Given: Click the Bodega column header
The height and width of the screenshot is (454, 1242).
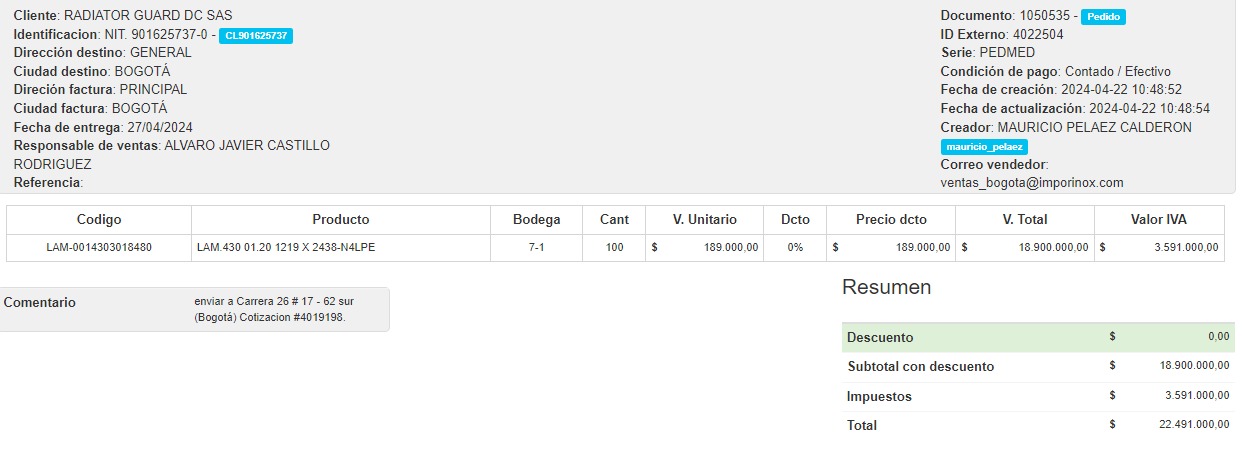Looking at the screenshot, I should click(536, 220).
